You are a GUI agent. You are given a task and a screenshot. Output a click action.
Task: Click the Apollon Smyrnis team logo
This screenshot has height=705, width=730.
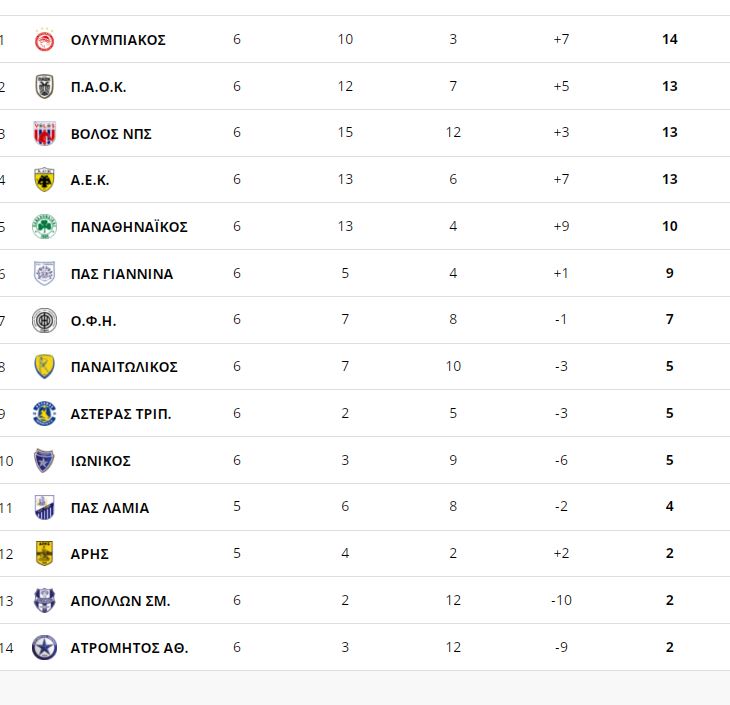point(44,601)
